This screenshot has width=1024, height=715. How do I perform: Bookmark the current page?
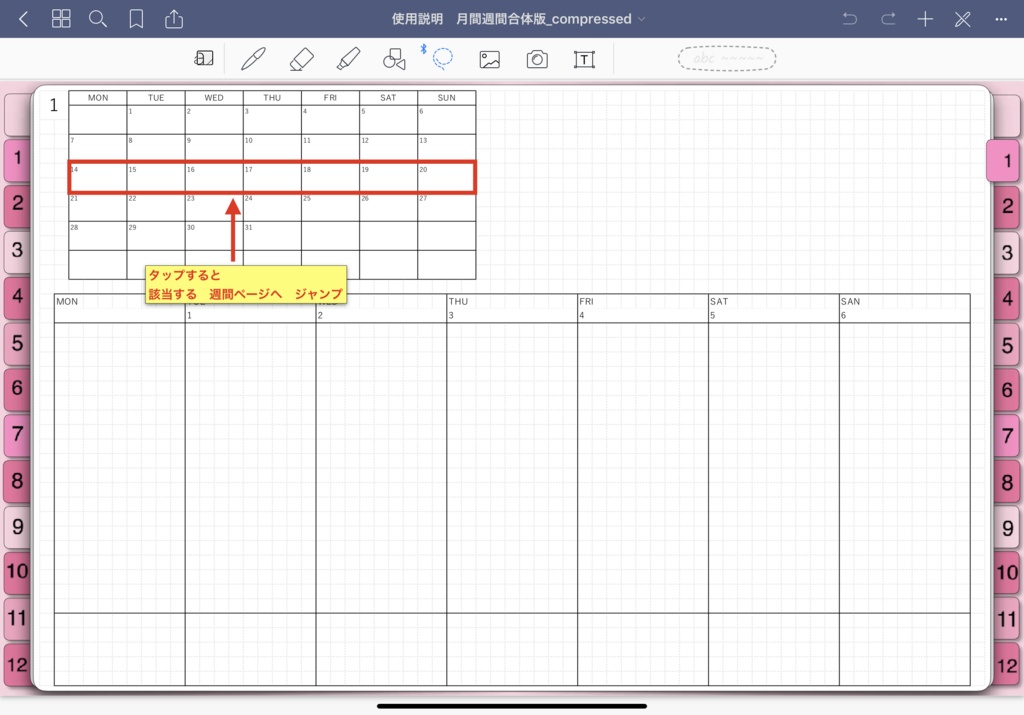[136, 19]
